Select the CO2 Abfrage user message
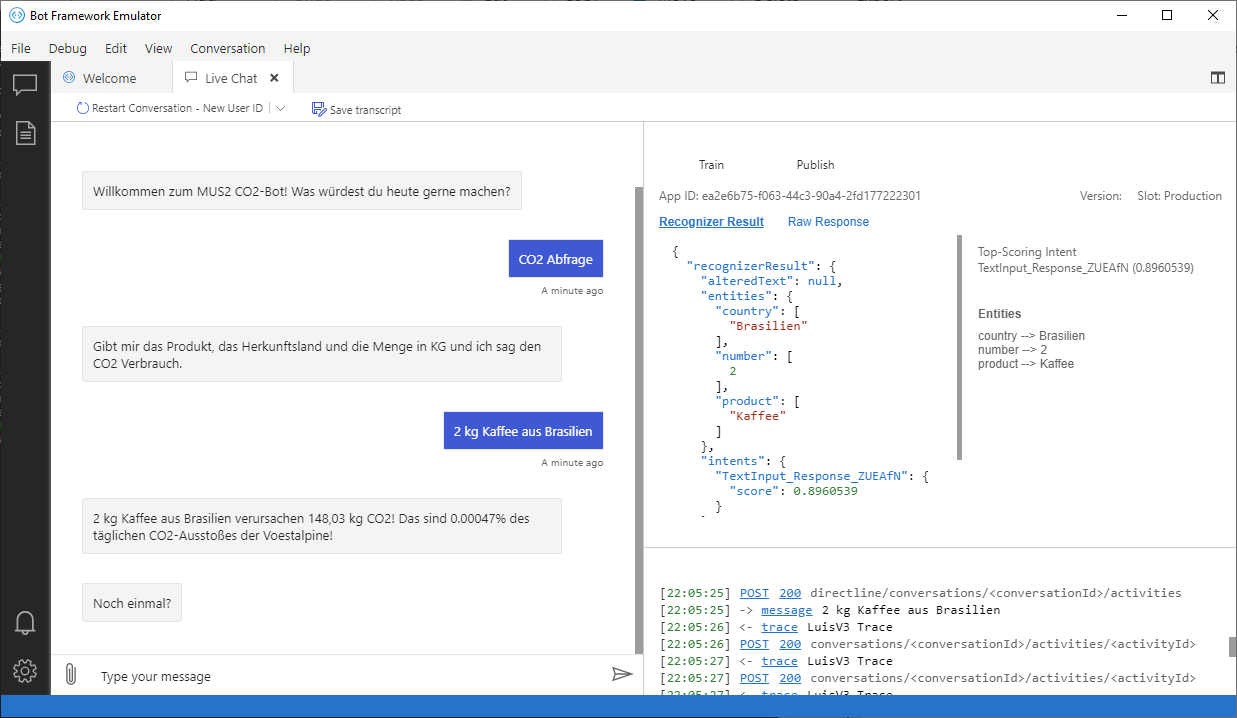The width and height of the screenshot is (1237, 718). point(555,259)
